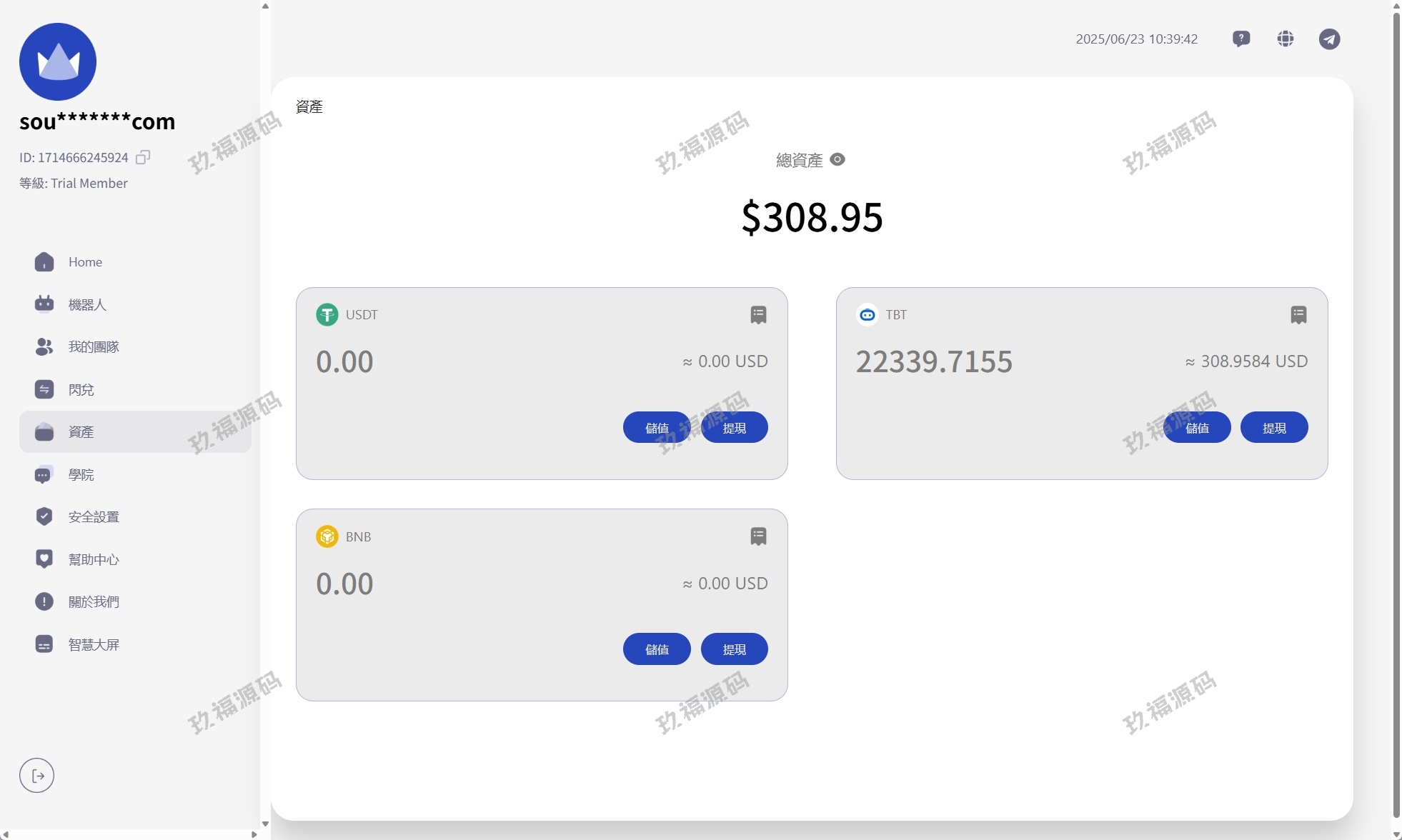Click the logout icon in sidebar
Viewport: 1402px width, 840px height.
coord(37,776)
